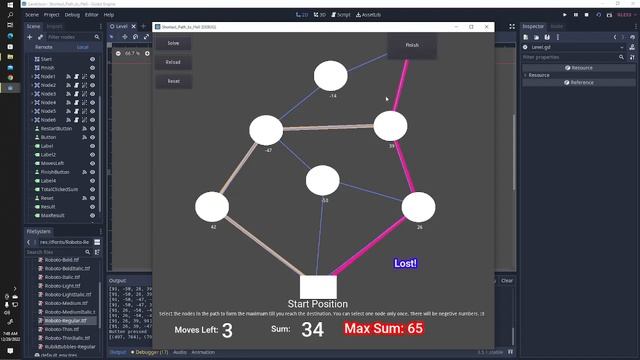This screenshot has width=640, height=360.
Task: Expand Node2 in the scene tree
Action: [x=32, y=85]
